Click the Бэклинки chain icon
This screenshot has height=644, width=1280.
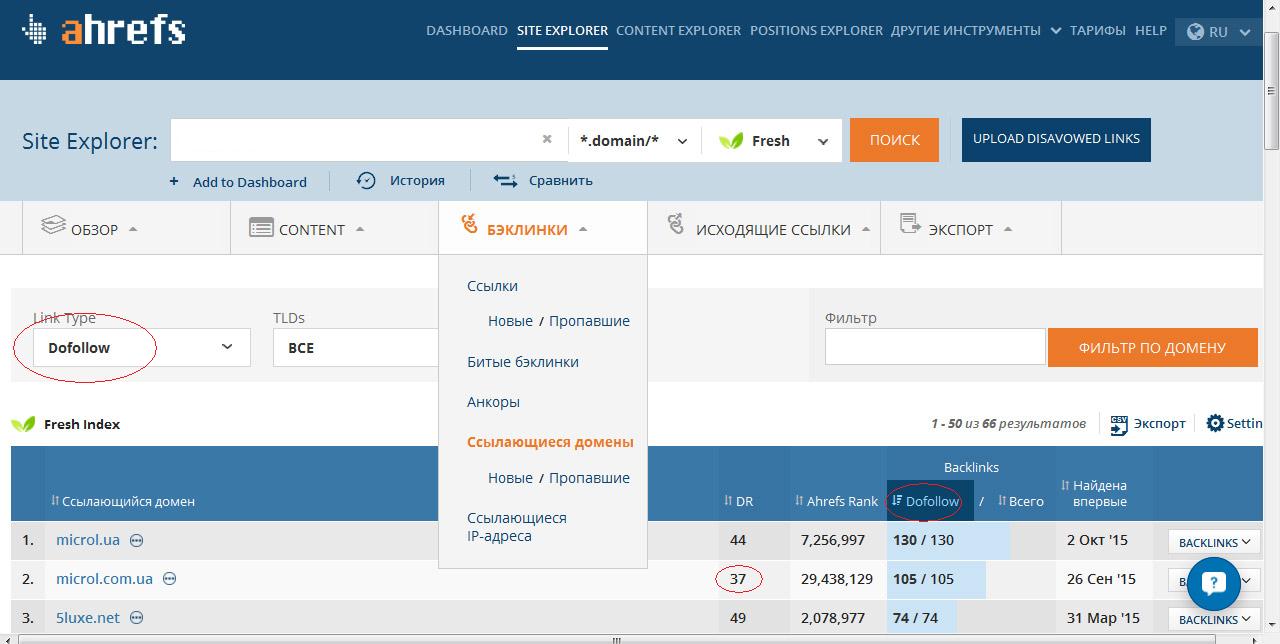[x=470, y=224]
